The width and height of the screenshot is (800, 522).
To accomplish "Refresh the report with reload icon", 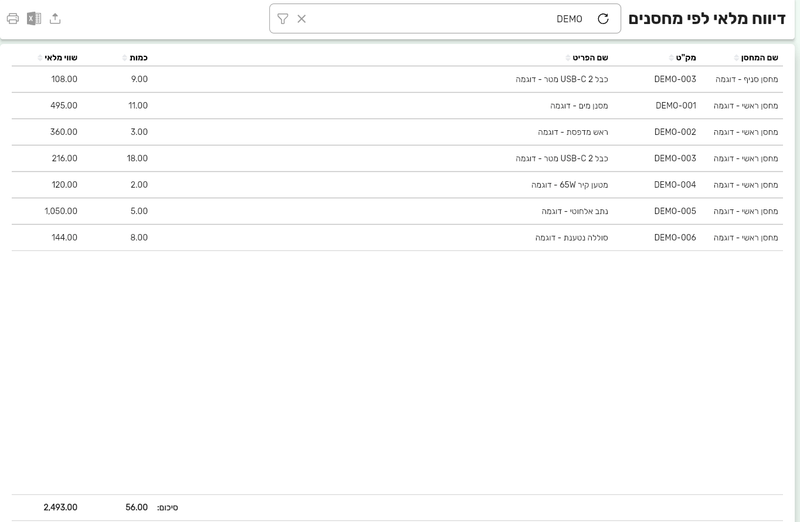I will tap(603, 19).
